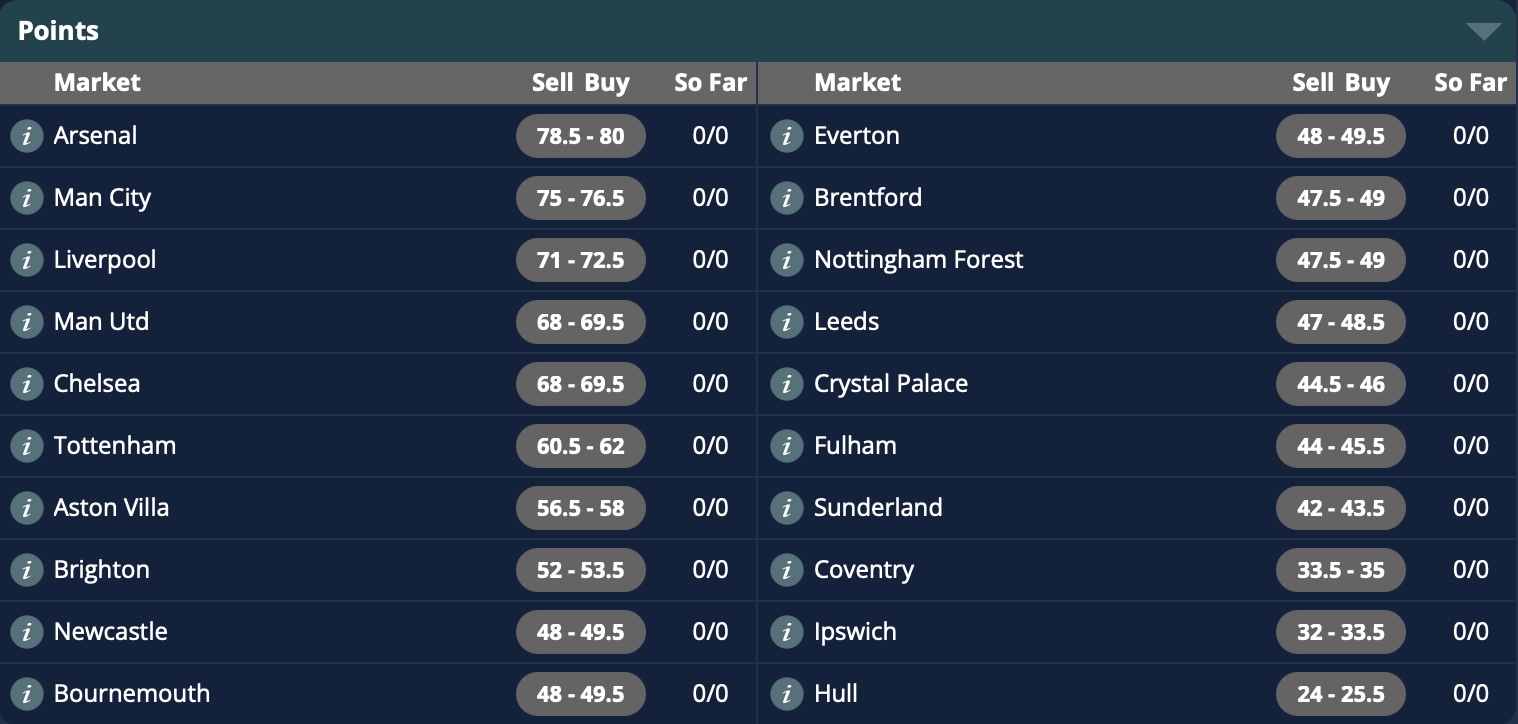Click Coventry 33.5 - 35 spread button
The width and height of the screenshot is (1518, 724).
point(1341,570)
